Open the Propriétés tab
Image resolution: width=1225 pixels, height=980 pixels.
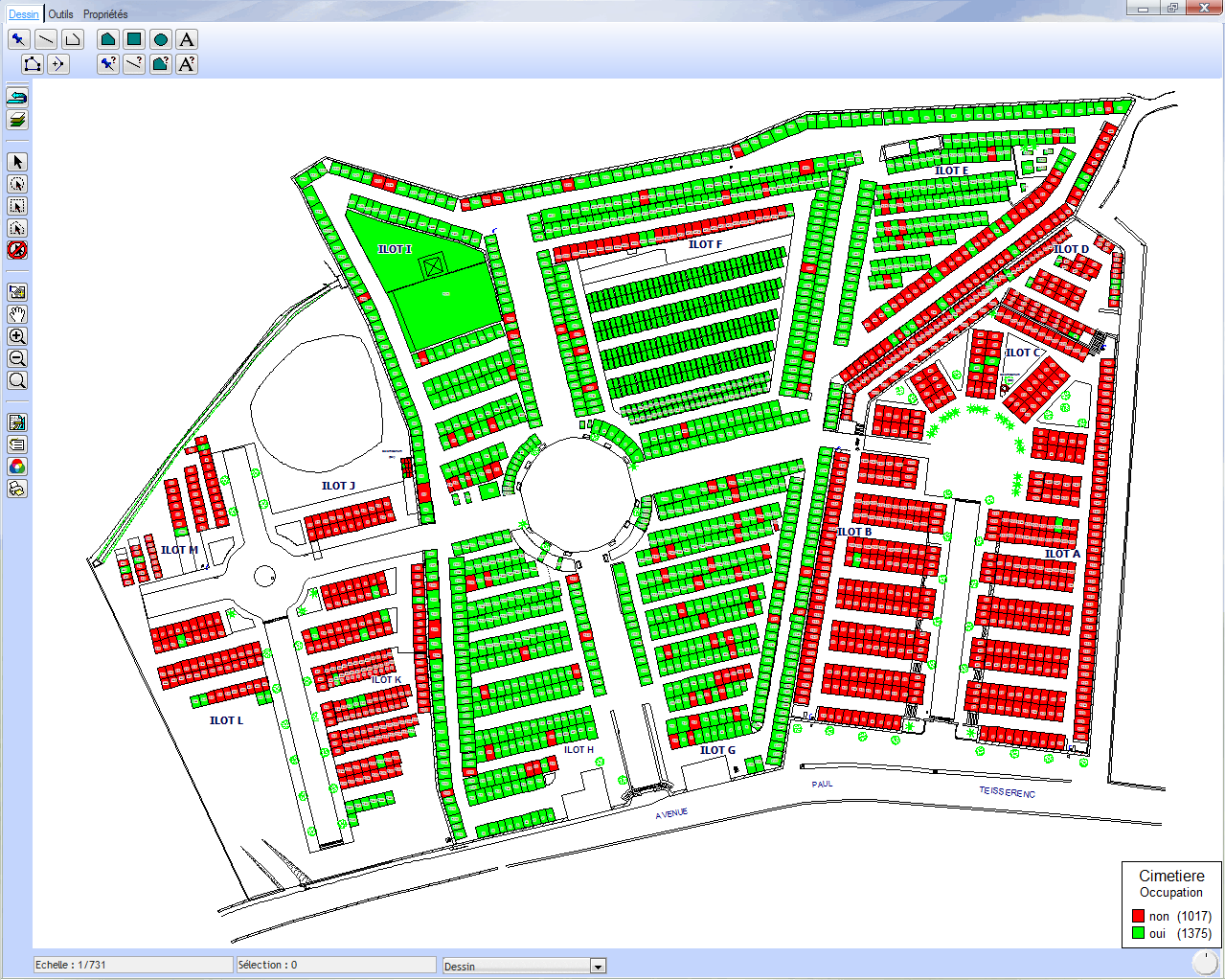[105, 14]
